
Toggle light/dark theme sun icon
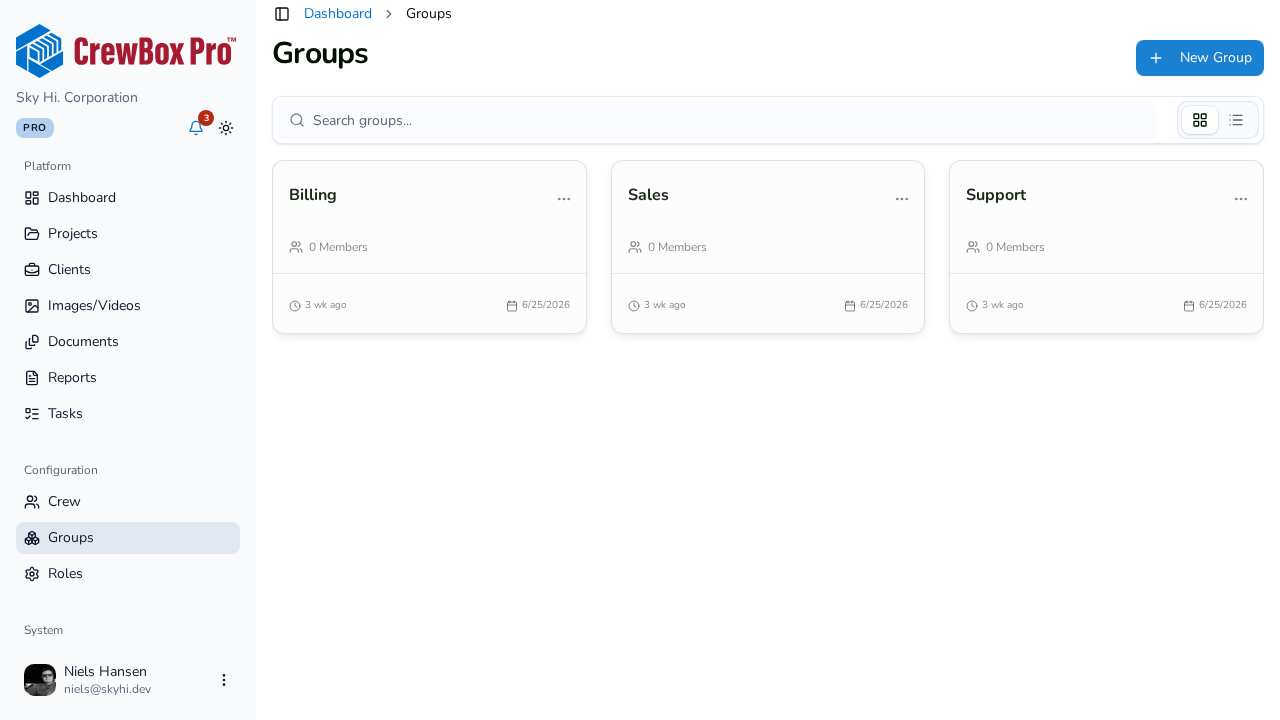click(x=226, y=128)
